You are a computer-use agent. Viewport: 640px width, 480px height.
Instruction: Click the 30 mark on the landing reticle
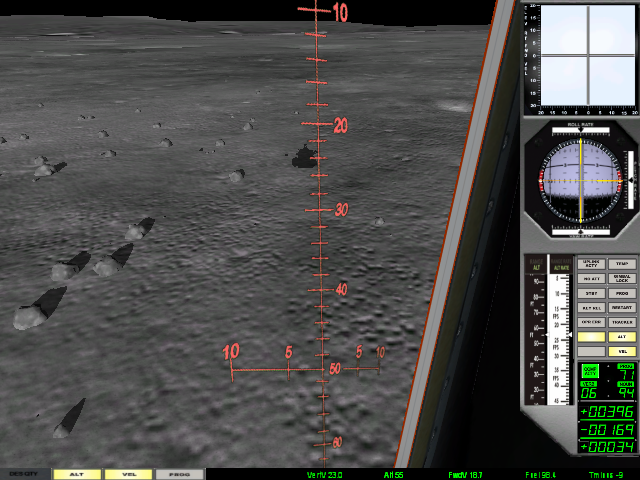click(x=341, y=210)
